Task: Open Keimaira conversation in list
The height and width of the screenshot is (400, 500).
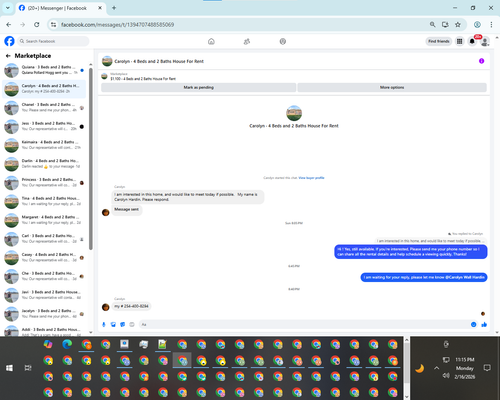Action: pos(44,145)
